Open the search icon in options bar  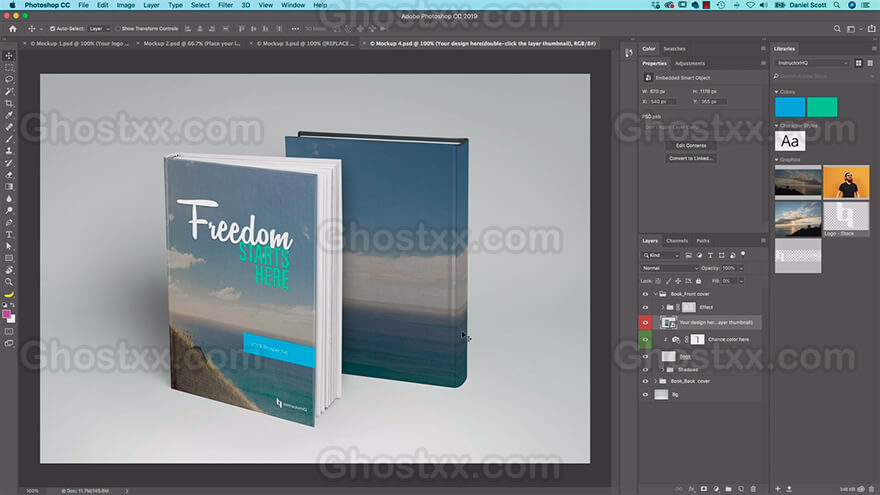click(x=837, y=29)
